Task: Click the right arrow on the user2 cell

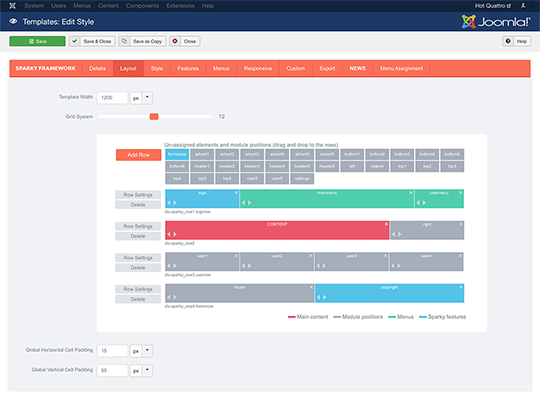Action: pyautogui.click(x=250, y=266)
